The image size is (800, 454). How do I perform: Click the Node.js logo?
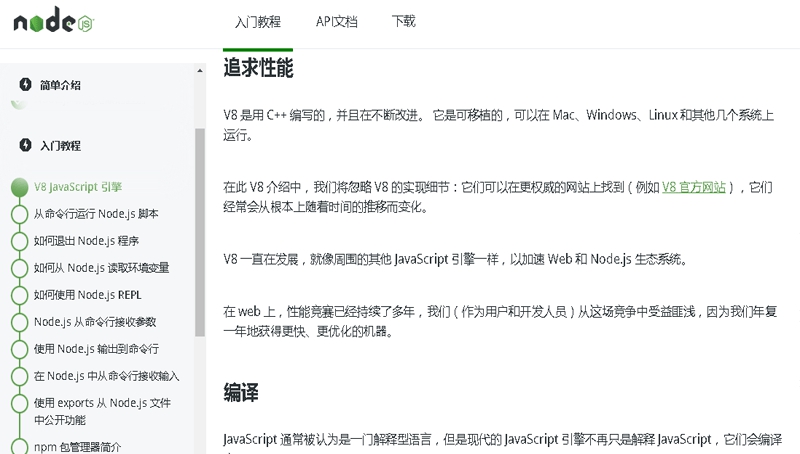click(54, 20)
